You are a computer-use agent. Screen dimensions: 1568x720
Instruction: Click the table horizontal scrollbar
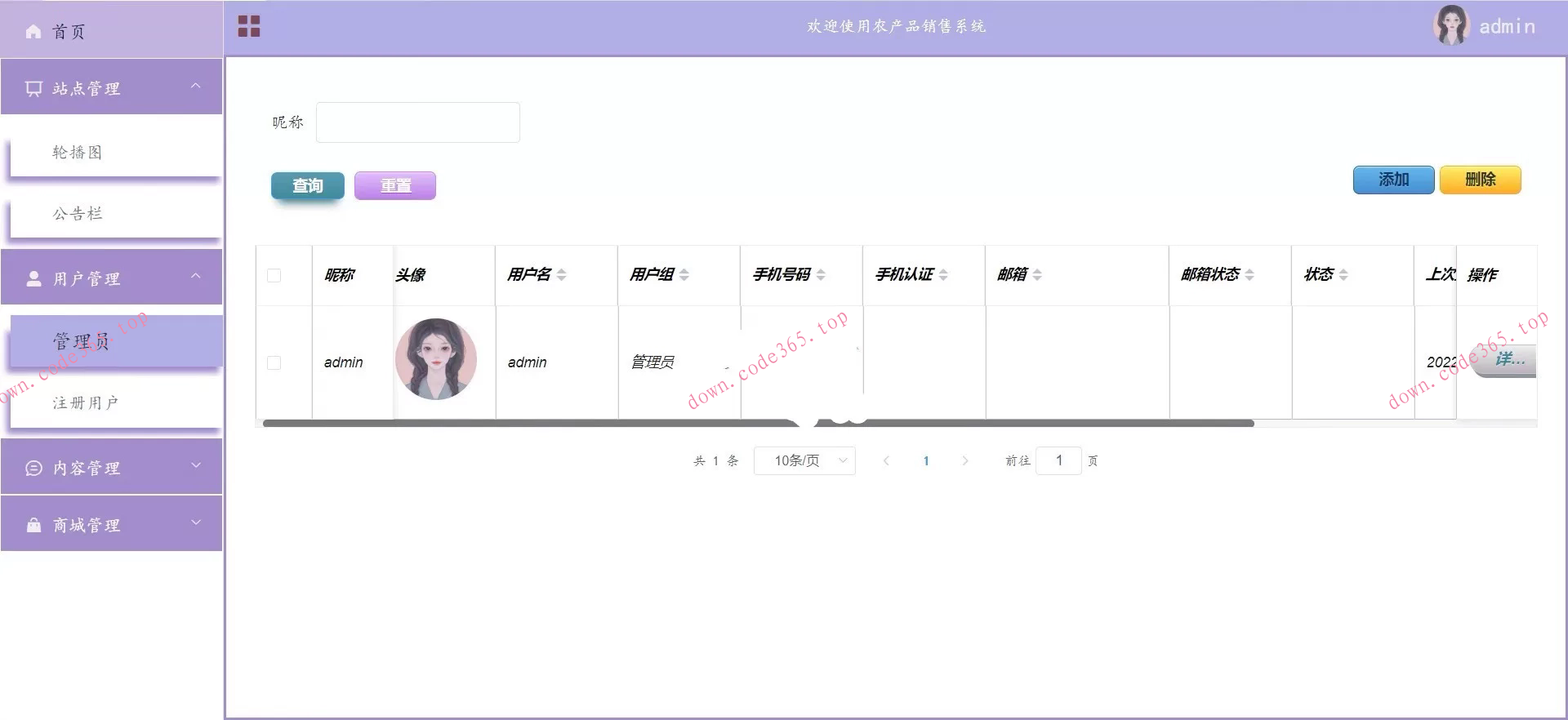[x=758, y=424]
